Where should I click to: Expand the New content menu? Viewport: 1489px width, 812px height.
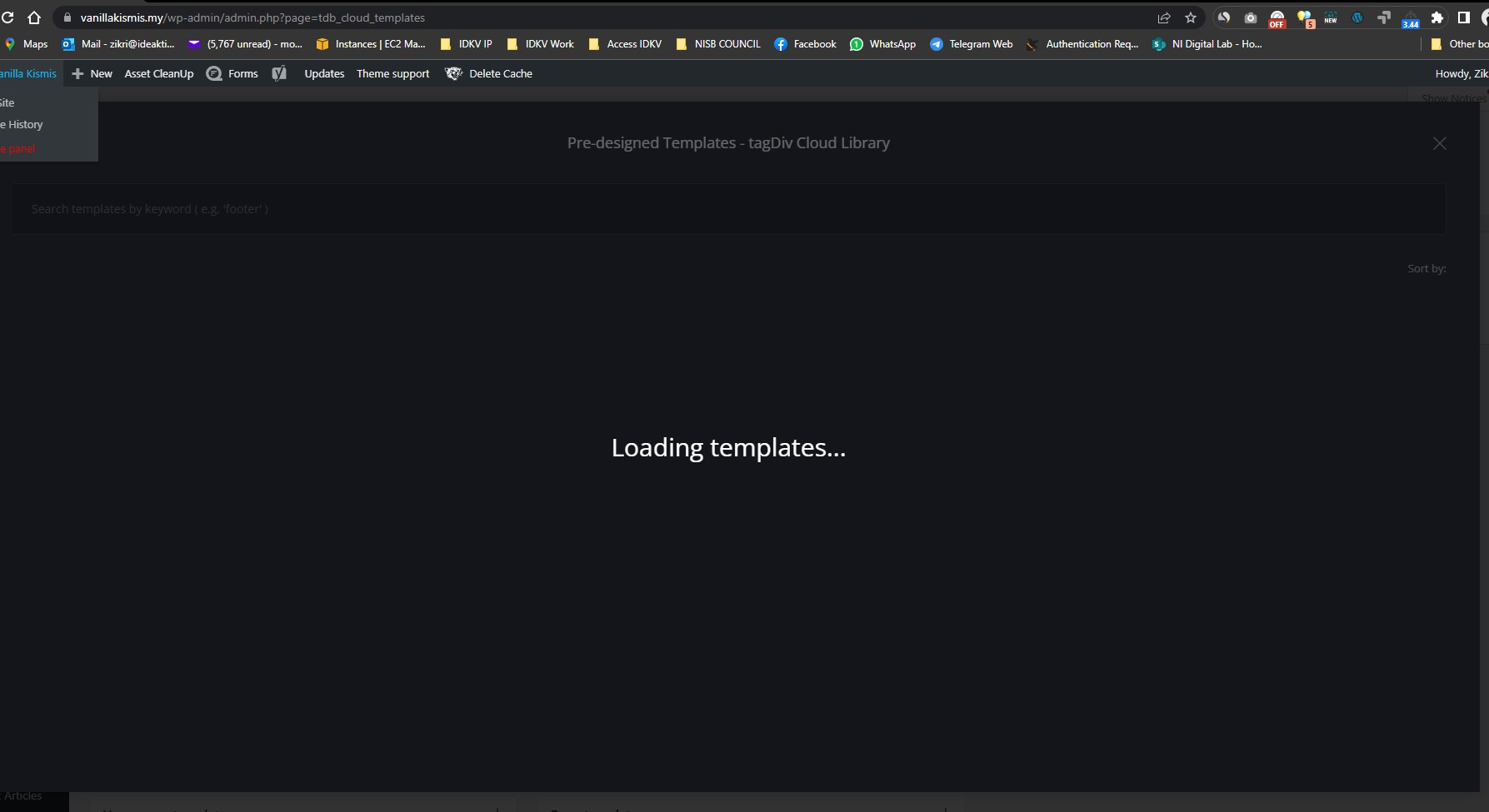point(92,73)
